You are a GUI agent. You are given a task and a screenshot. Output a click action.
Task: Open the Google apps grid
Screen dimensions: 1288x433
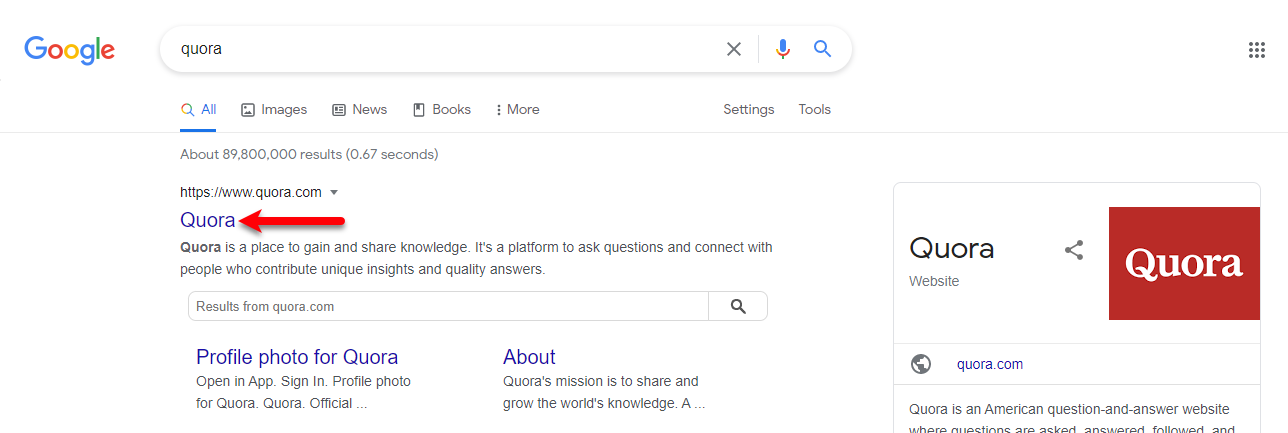pos(1257,50)
